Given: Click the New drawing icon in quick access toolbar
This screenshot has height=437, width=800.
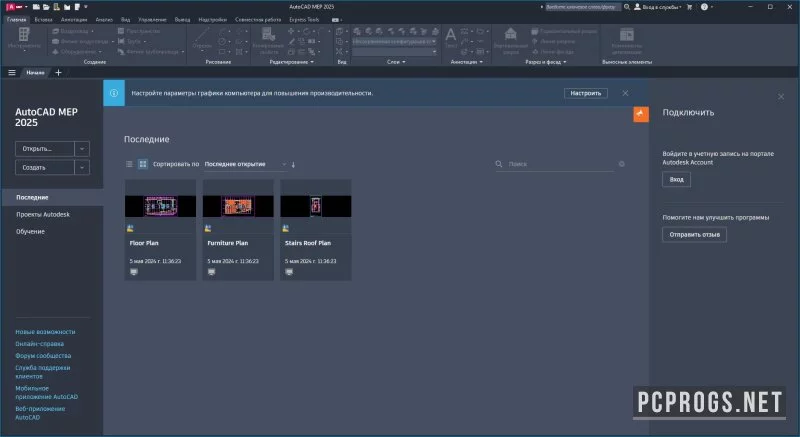Looking at the screenshot, I should 36,7.
